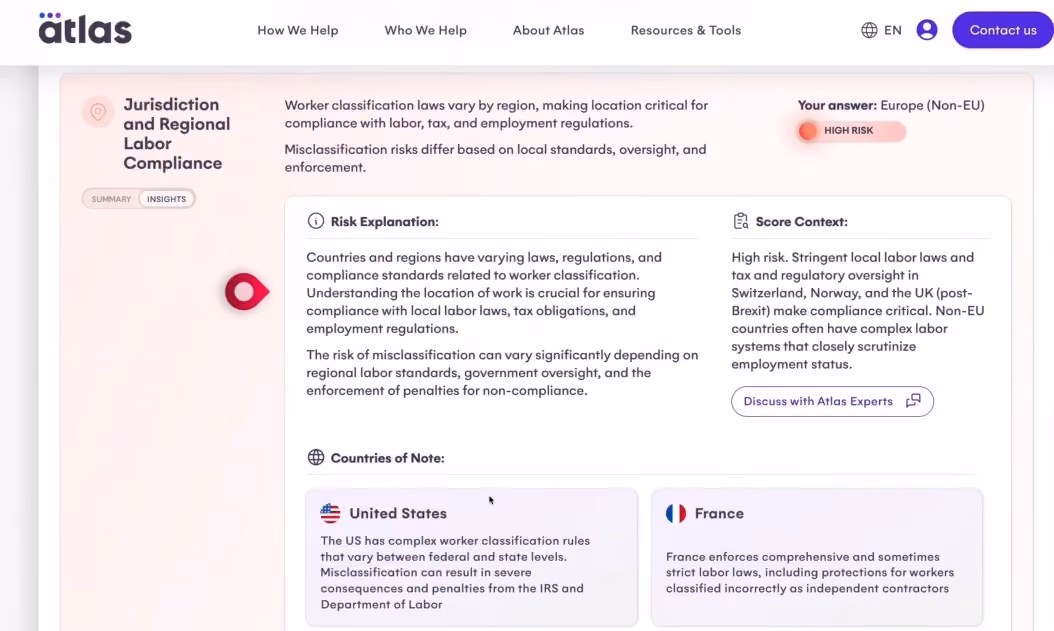Select the Insights toggle option

click(167, 199)
